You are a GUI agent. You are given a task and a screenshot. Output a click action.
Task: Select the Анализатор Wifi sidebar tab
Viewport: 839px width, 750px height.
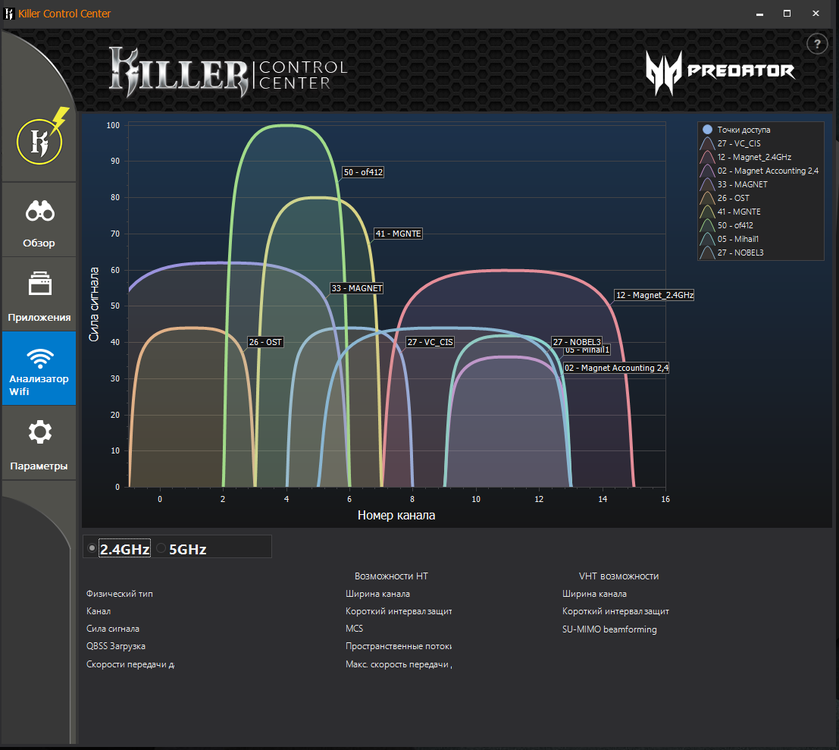click(39, 369)
